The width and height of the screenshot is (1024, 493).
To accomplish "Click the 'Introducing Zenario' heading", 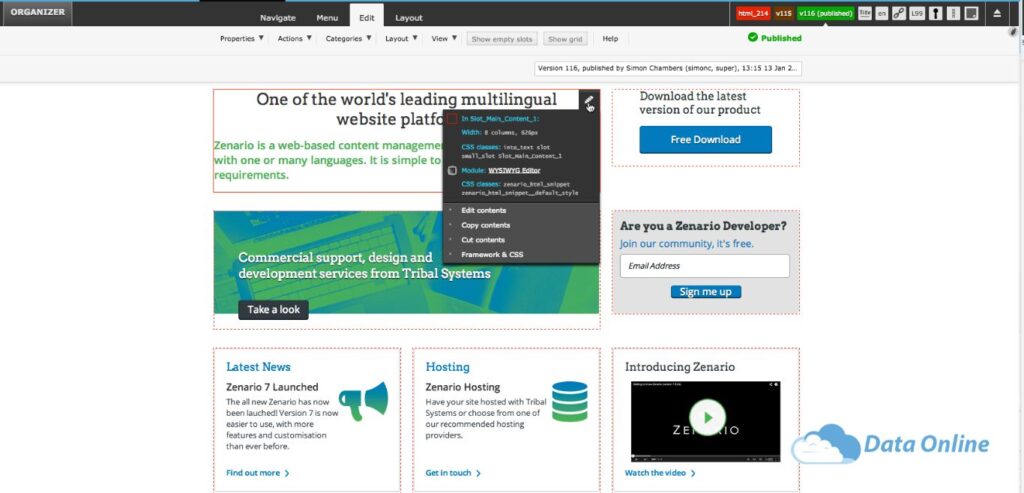I will pyautogui.click(x=680, y=367).
